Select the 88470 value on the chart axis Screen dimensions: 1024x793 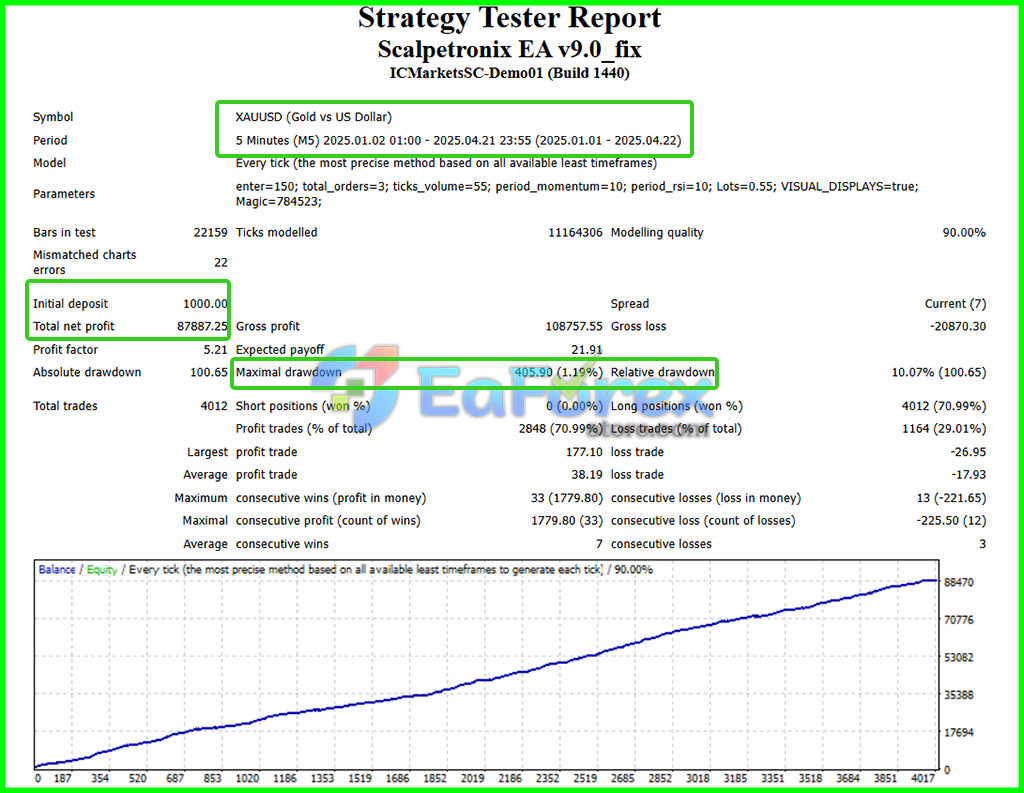coord(959,583)
